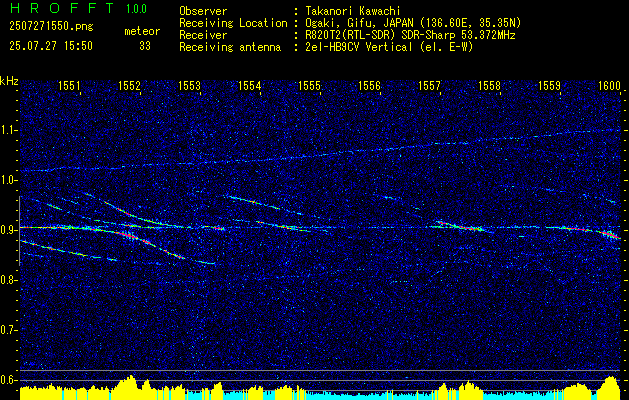
Task: Click the 1558 time marker
Action: [489, 85]
